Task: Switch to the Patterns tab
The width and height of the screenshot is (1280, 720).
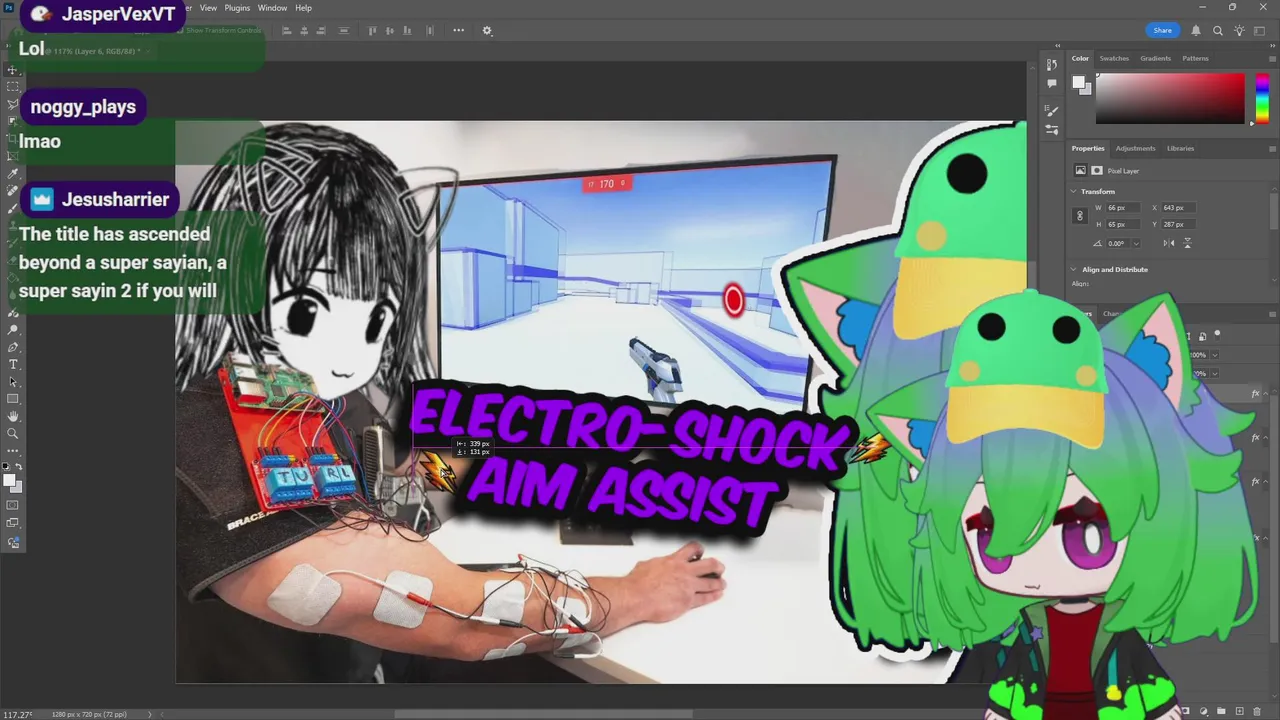Action: click(1195, 58)
